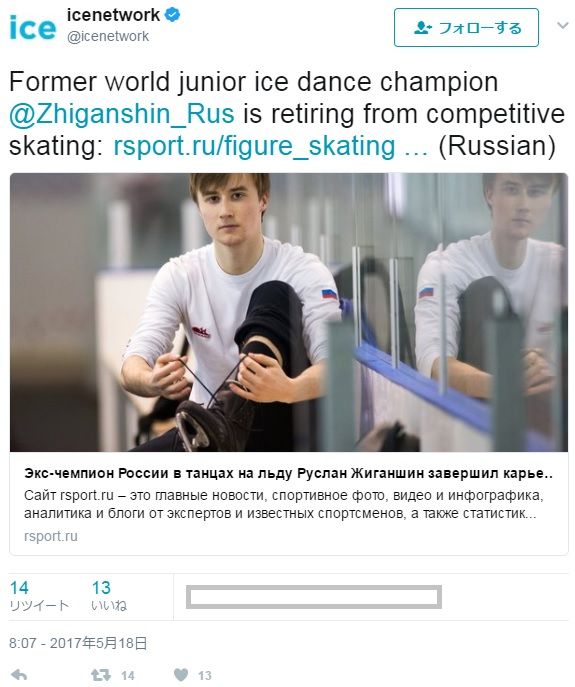This screenshot has width=575, height=687.
Task: Click the icenetwork ice logo avatar
Action: tap(33, 27)
